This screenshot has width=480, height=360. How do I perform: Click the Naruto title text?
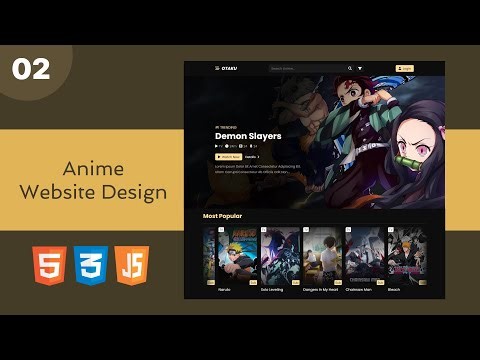point(224,290)
